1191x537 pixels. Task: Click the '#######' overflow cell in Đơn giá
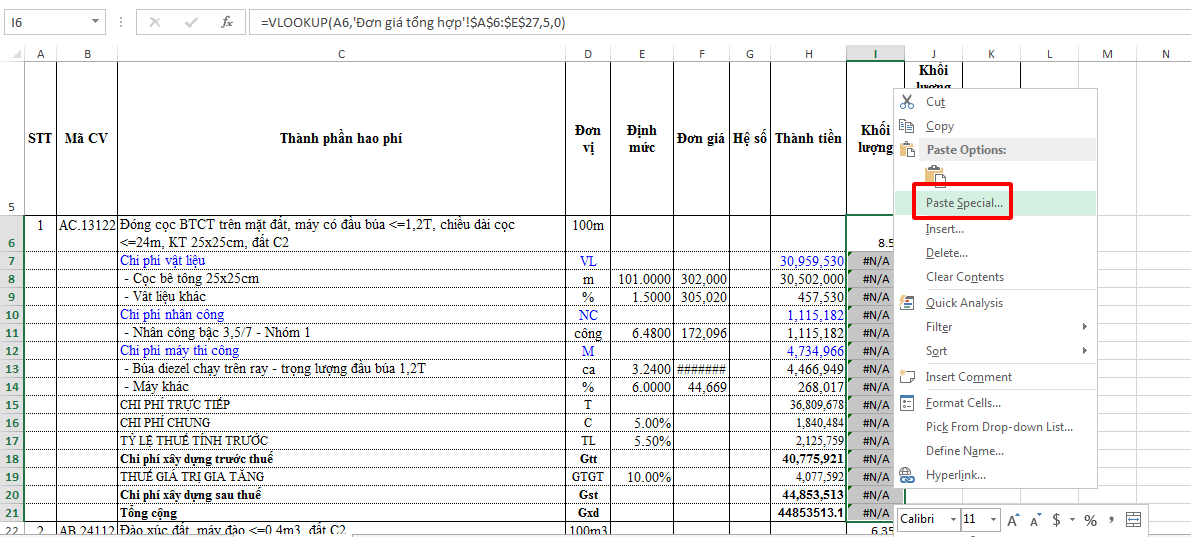[x=702, y=369]
